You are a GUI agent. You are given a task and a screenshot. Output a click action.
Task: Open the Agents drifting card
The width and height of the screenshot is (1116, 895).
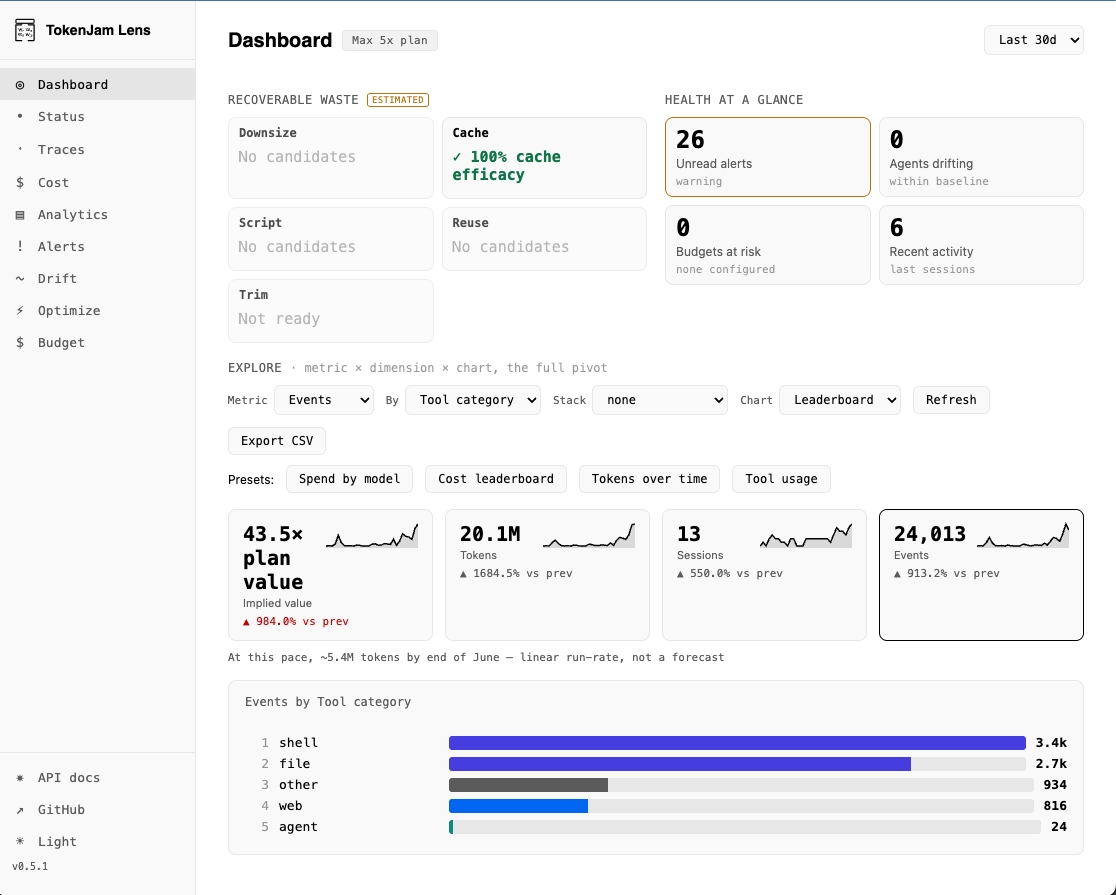click(981, 157)
